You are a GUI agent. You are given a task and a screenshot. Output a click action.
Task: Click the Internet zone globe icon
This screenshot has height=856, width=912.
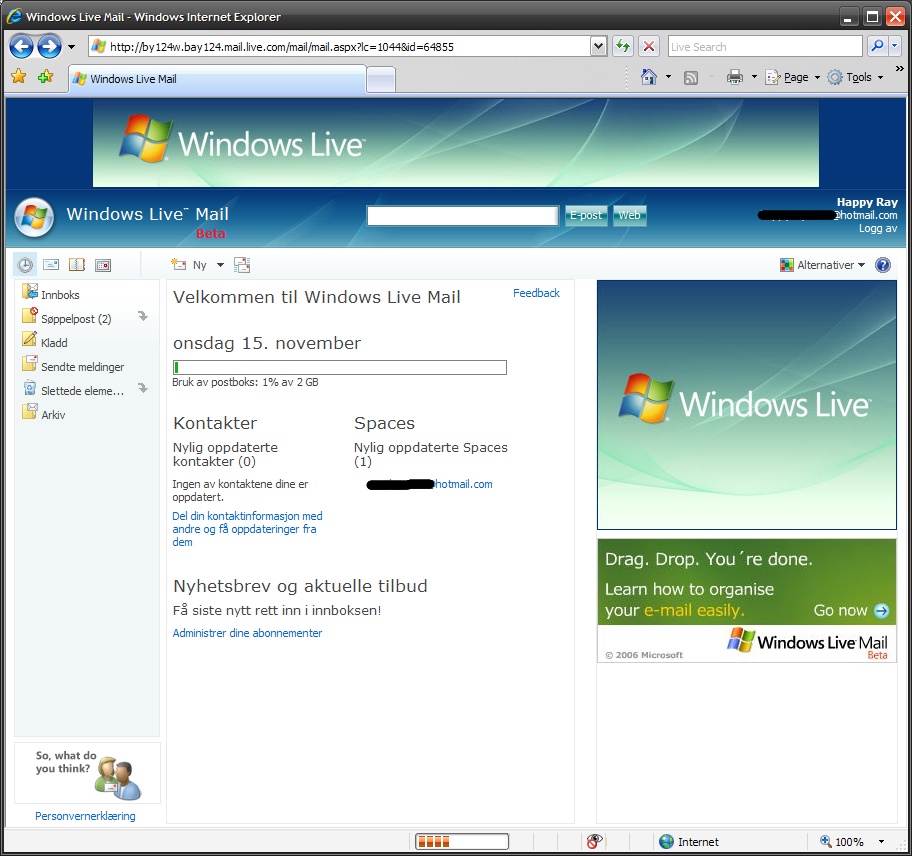(667, 841)
